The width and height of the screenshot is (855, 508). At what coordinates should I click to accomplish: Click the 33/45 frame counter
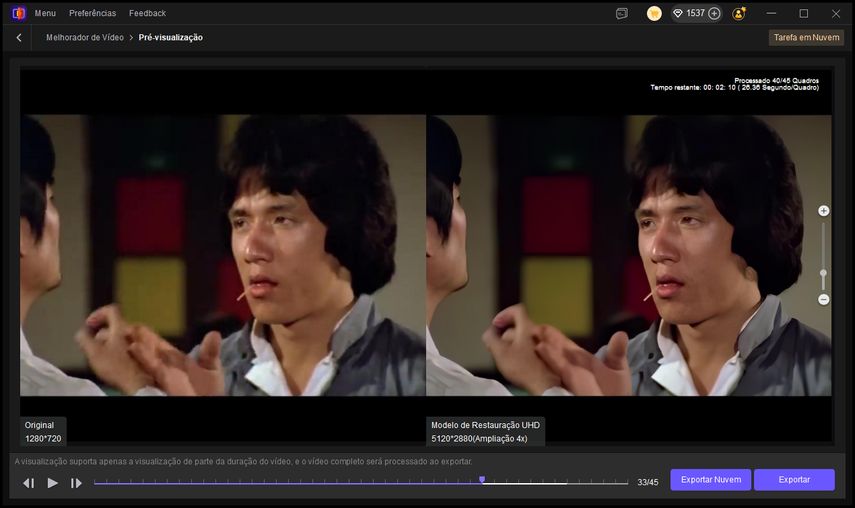pos(648,482)
